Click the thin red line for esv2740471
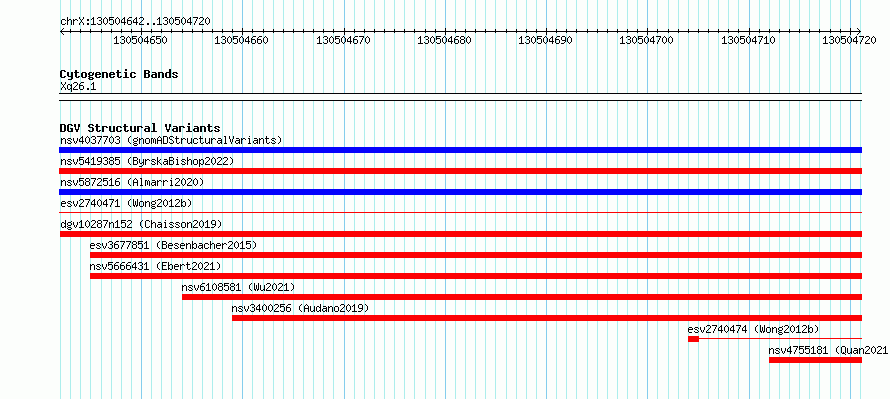Viewport: 890px width, 399px height. [460, 213]
